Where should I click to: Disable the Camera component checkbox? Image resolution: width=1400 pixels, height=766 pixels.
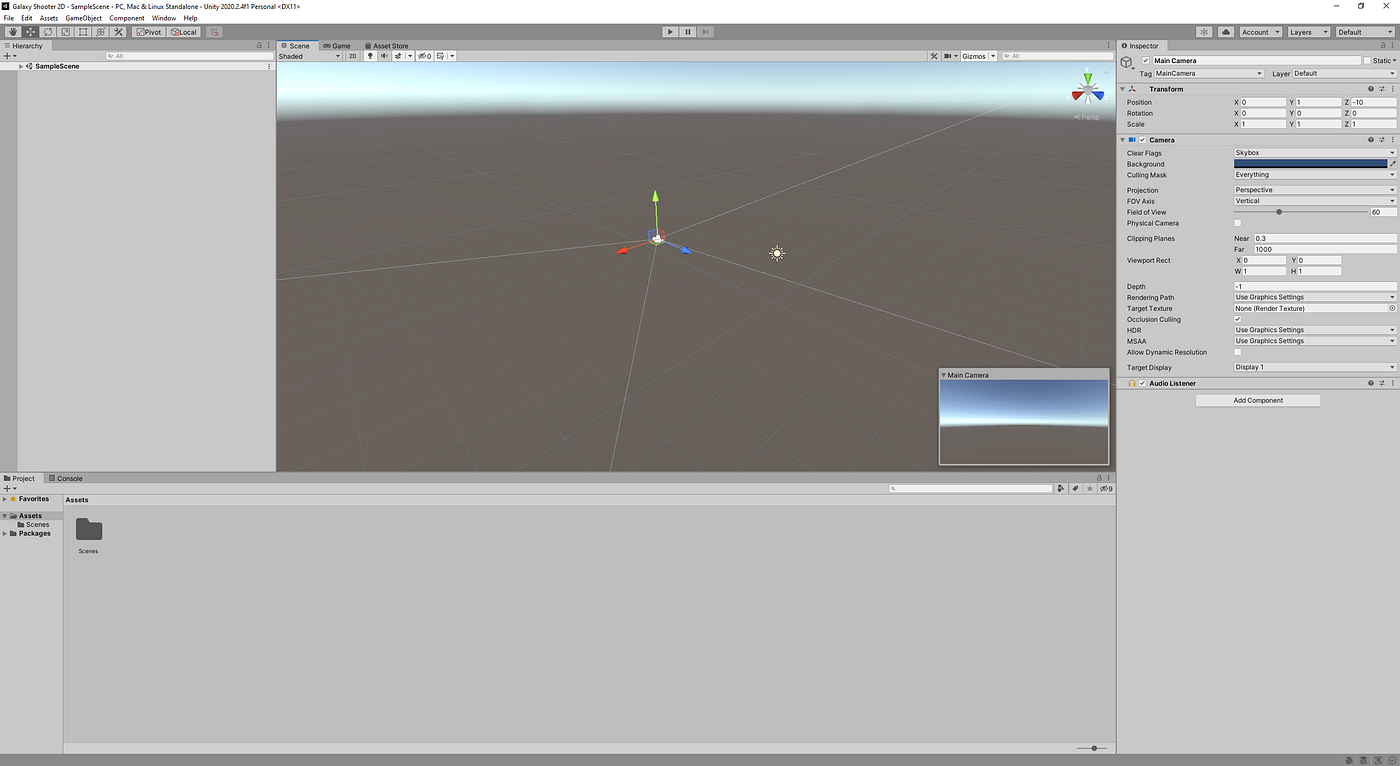click(x=1142, y=140)
